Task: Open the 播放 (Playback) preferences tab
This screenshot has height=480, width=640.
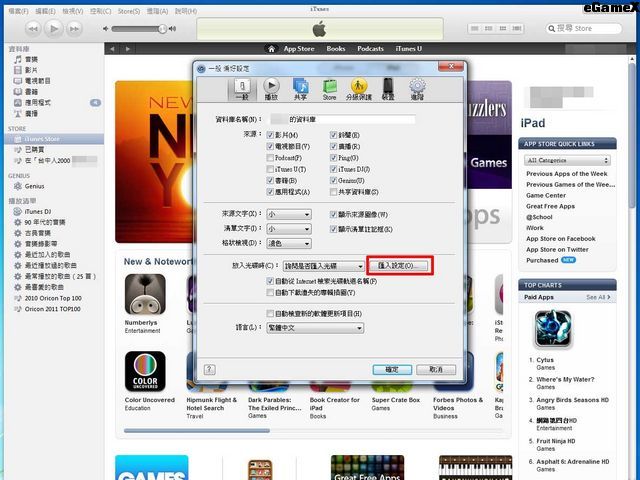Action: tap(271, 89)
